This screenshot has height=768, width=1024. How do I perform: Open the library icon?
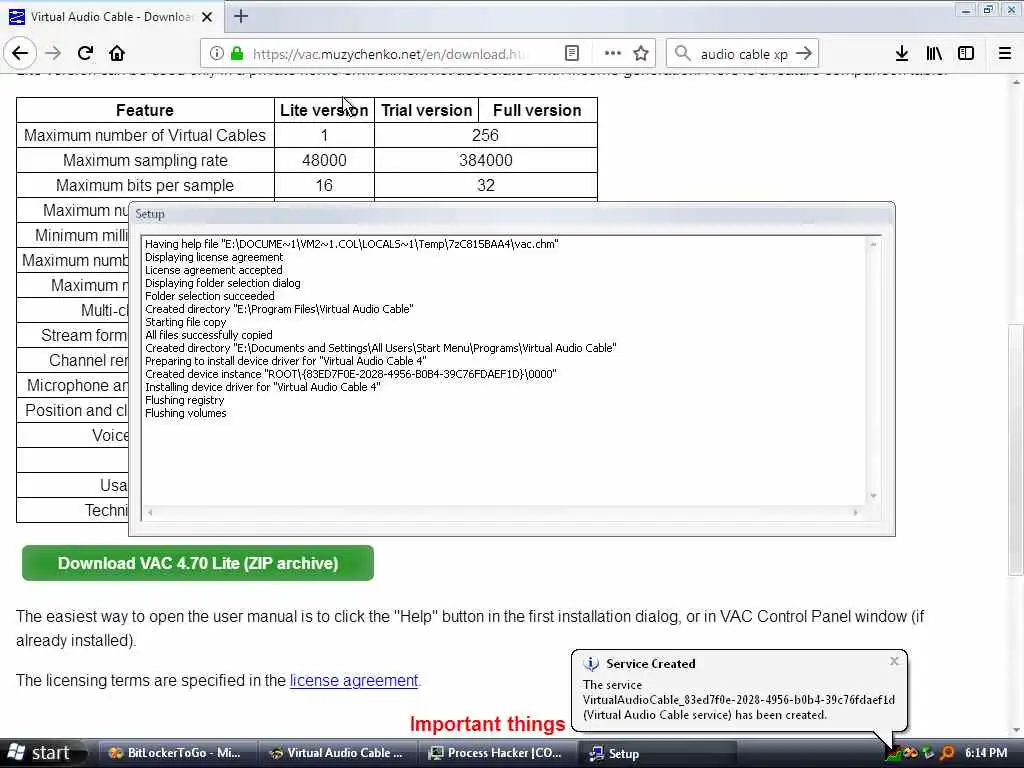[934, 54]
